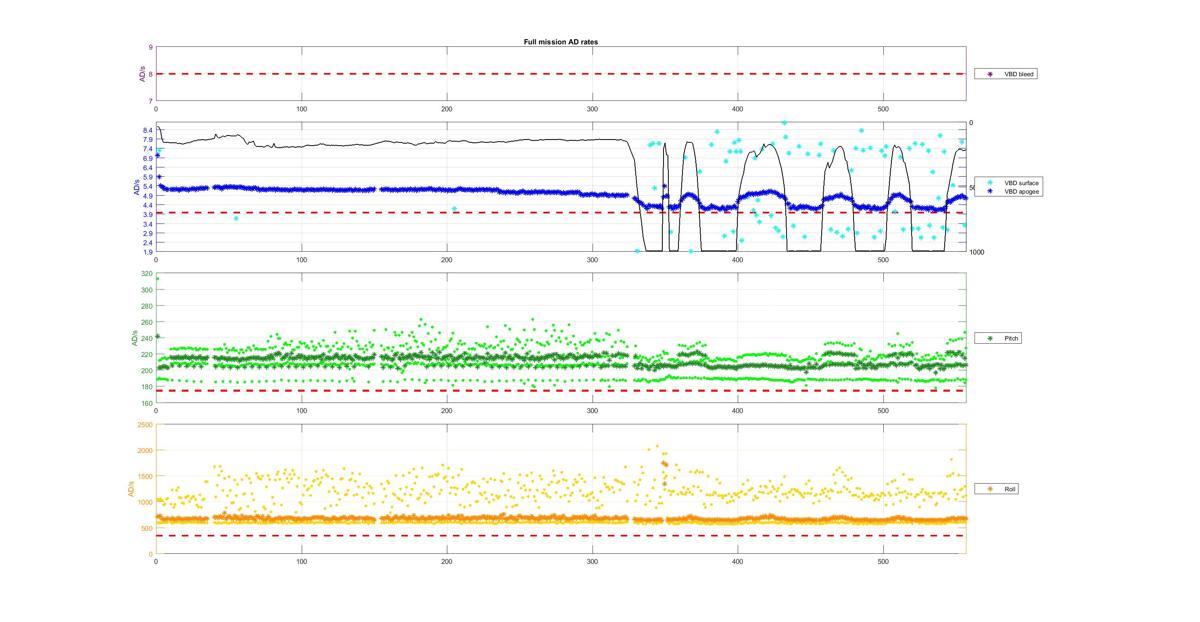
Task: Click the 1.9 tick label on VBD axis
Action: [148, 251]
